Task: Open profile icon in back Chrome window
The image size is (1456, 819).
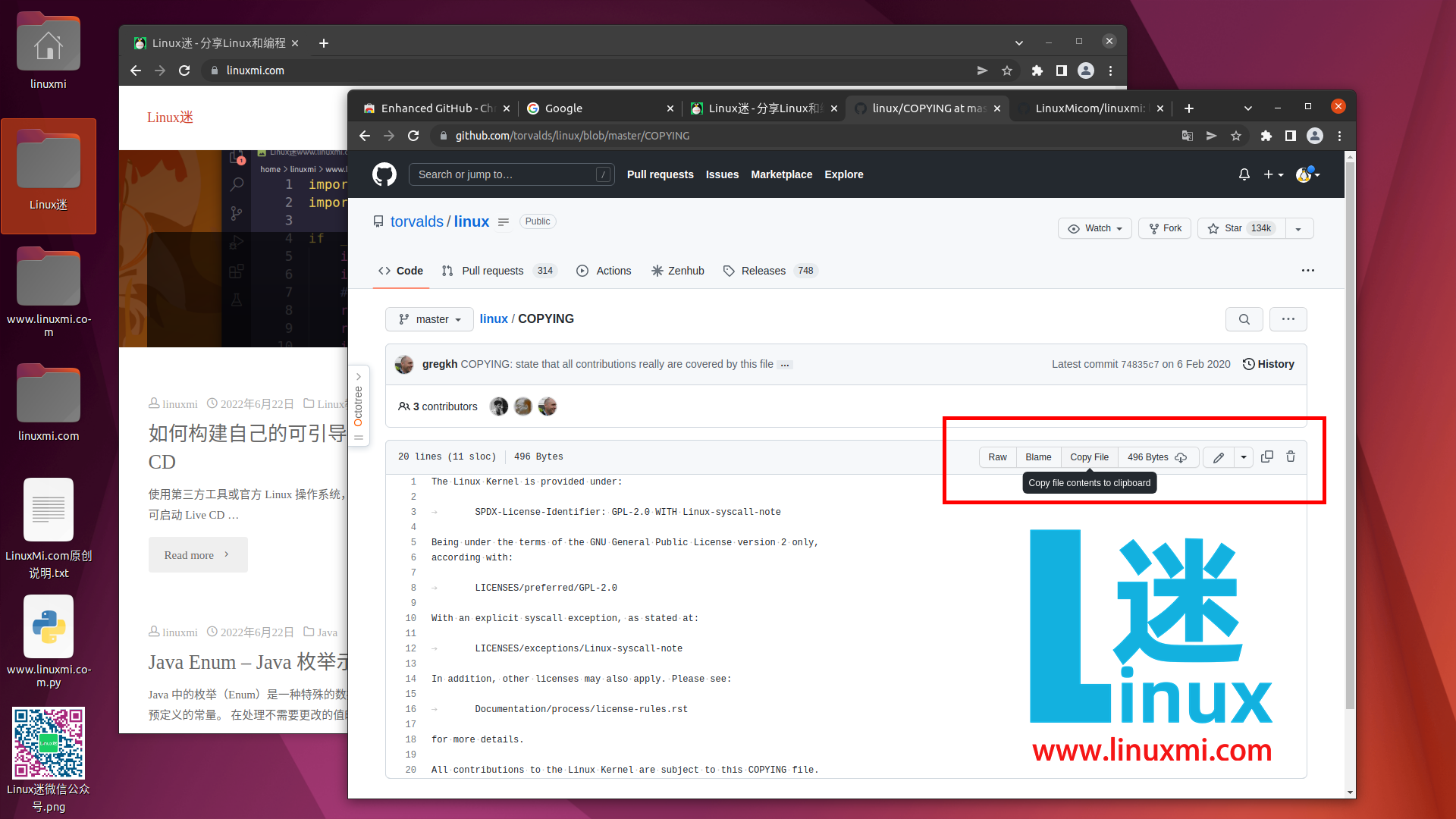Action: click(x=1086, y=71)
